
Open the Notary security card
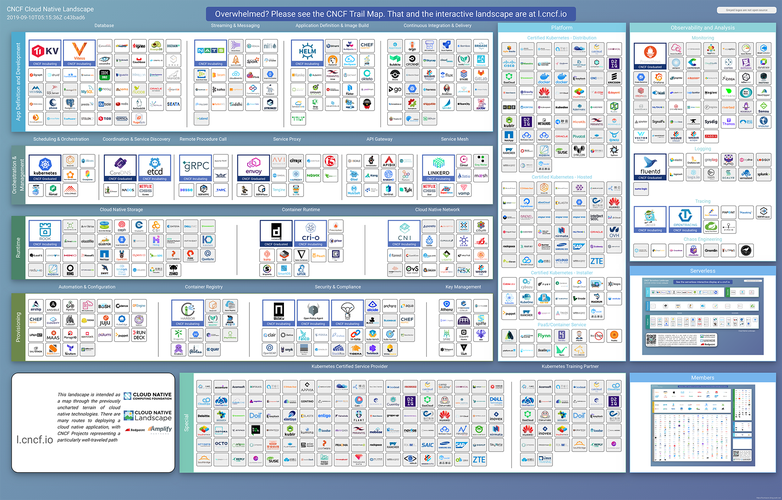click(x=279, y=313)
